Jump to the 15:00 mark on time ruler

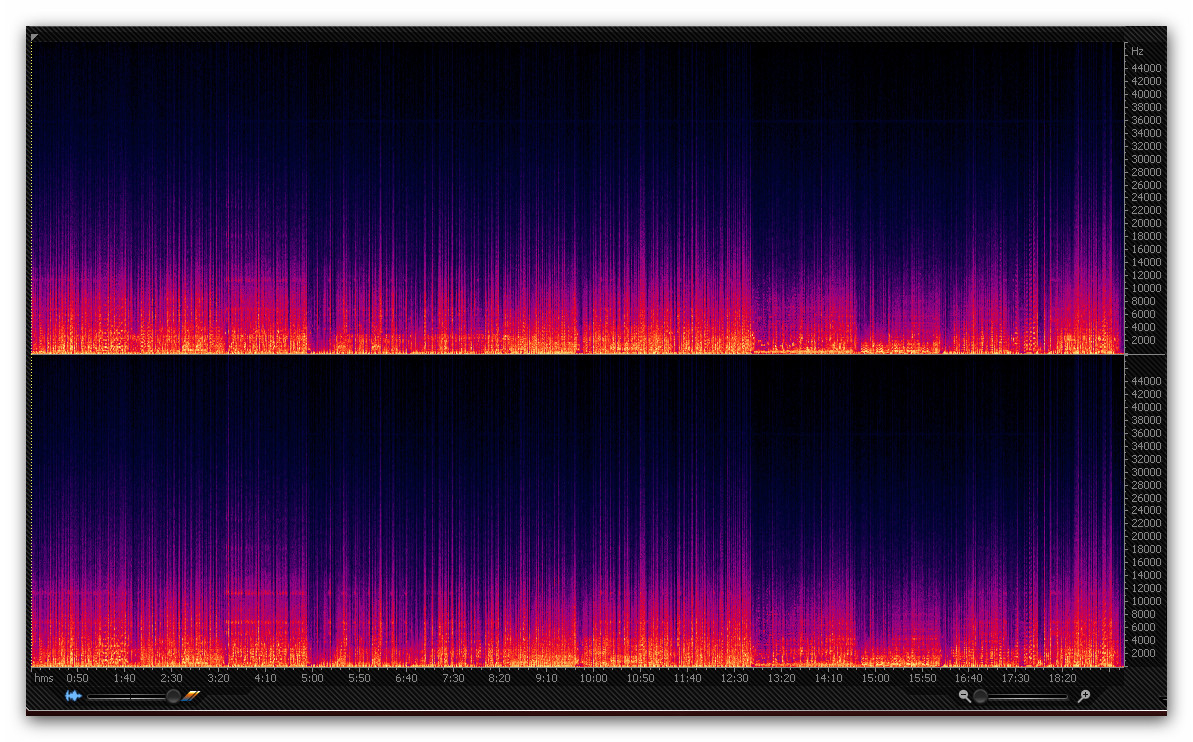coord(875,678)
